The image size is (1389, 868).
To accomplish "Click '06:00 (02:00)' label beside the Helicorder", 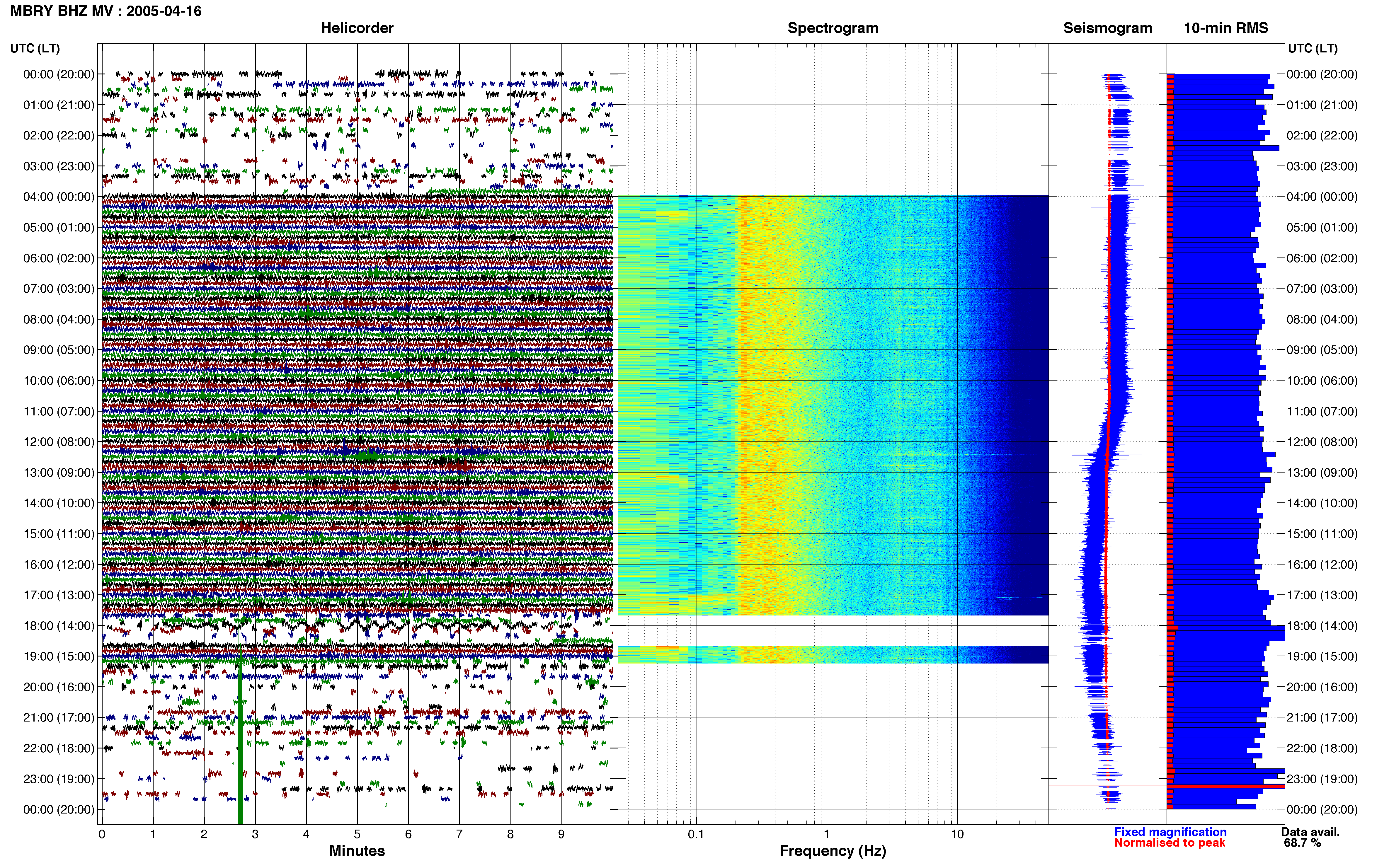I will (59, 258).
